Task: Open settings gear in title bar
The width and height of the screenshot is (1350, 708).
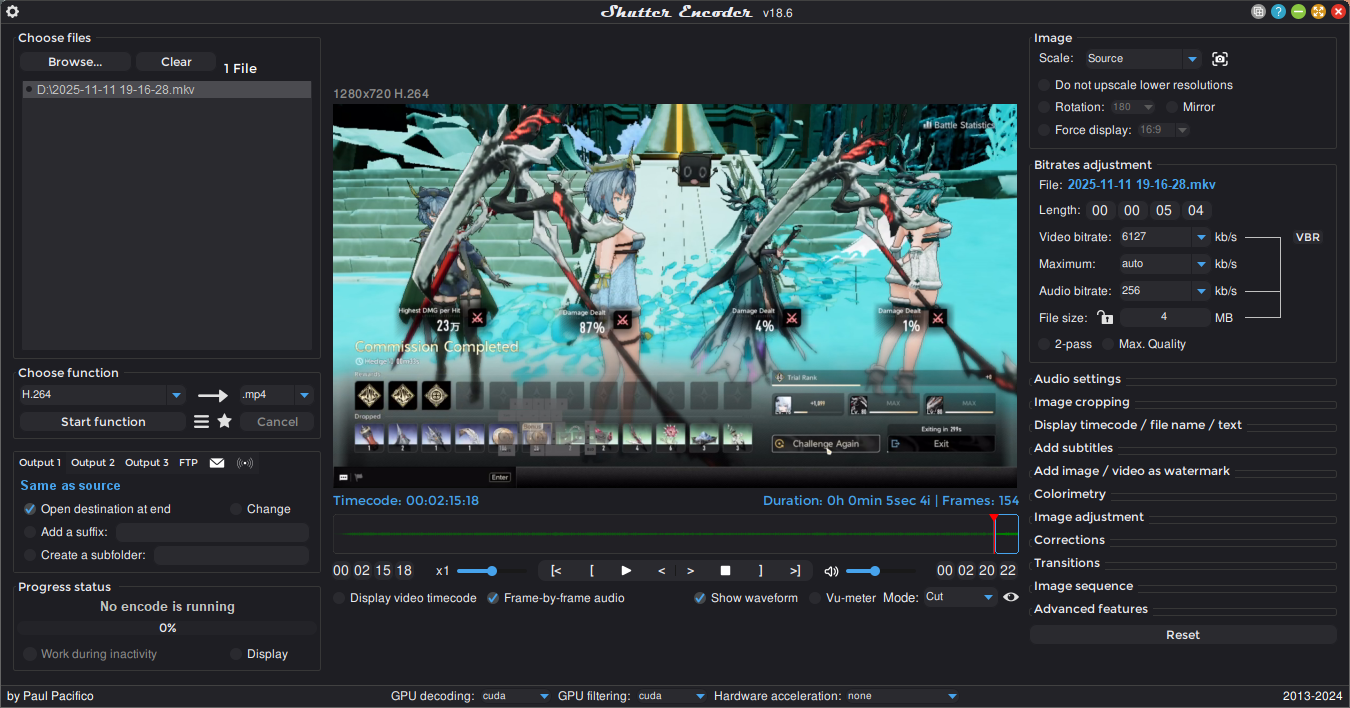Action: click(13, 12)
